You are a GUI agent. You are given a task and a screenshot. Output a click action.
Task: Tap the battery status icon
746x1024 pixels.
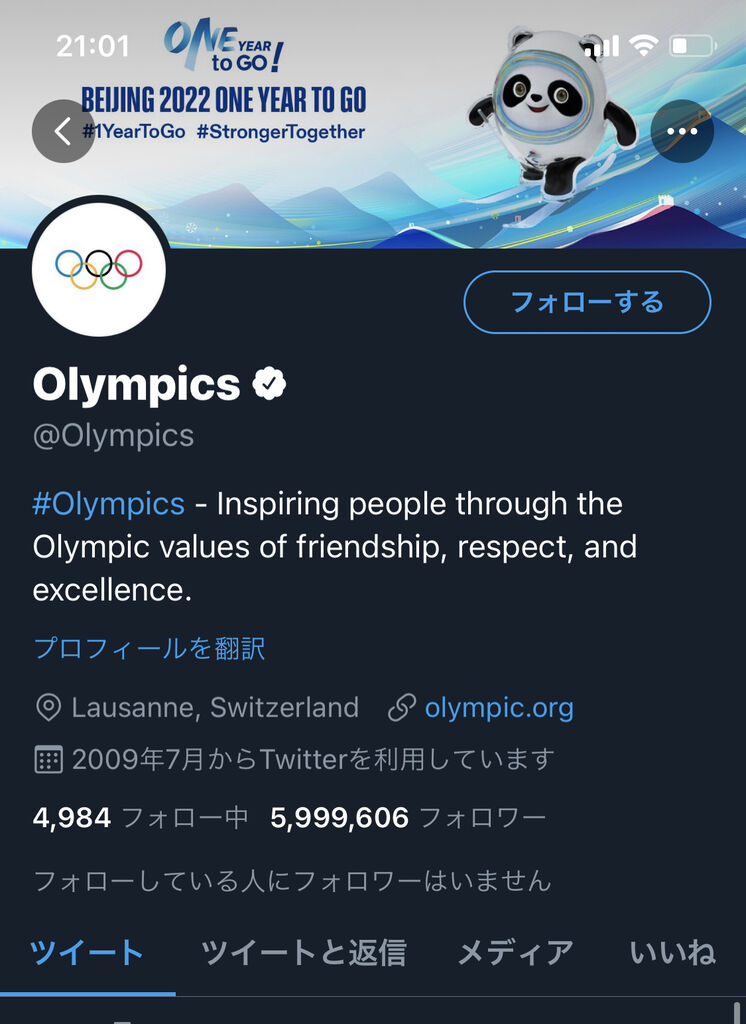point(692,45)
